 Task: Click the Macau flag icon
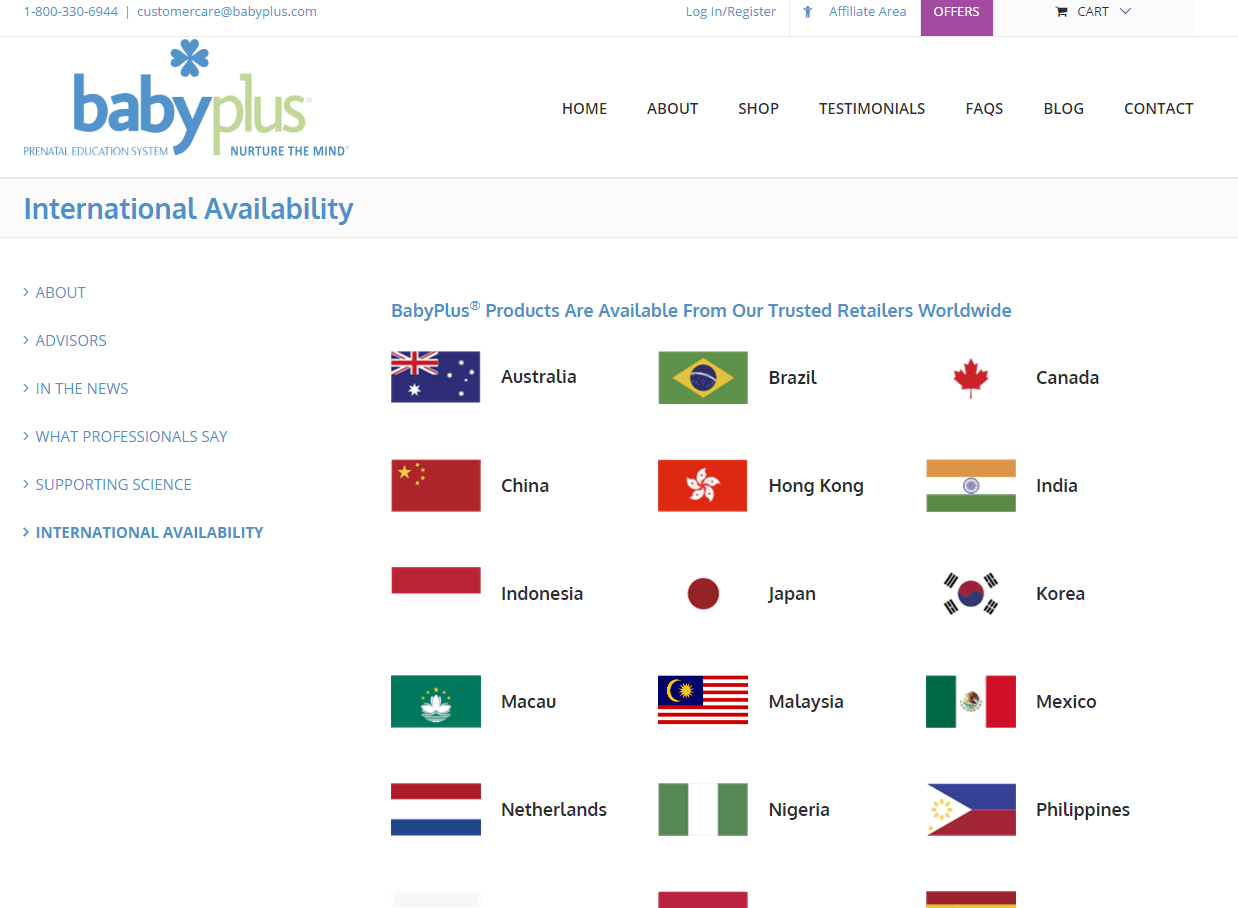pos(436,701)
